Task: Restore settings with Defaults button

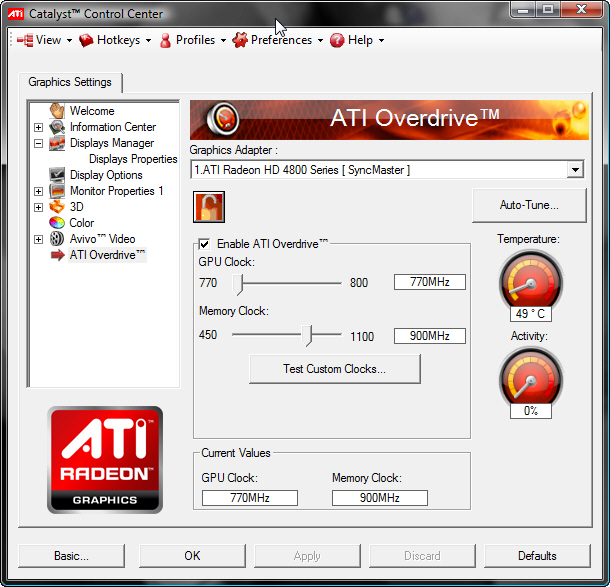Action: pos(537,556)
